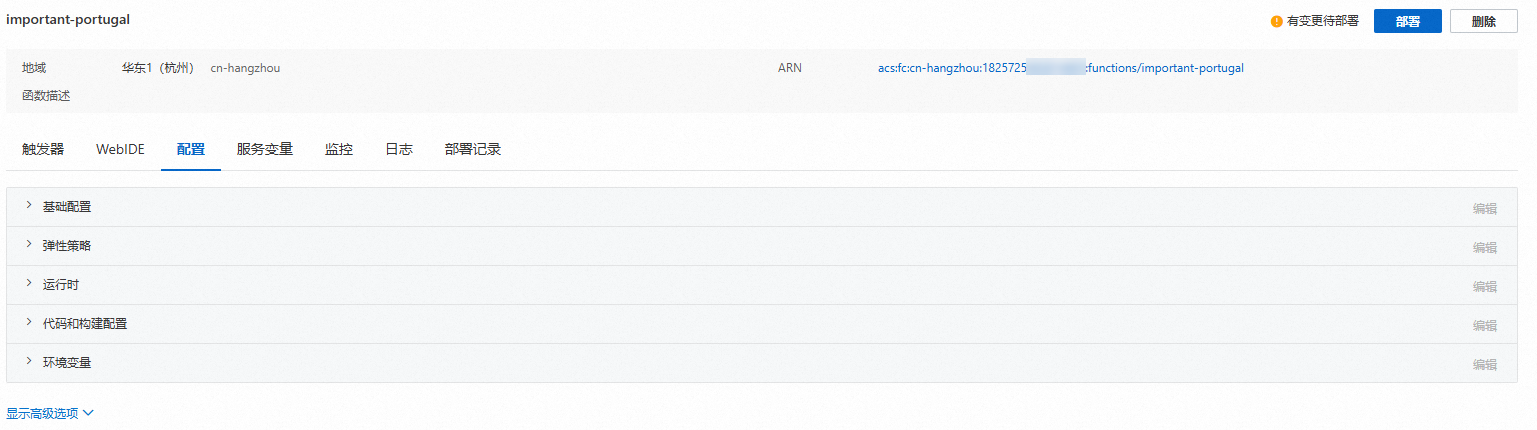Open the 显示高级选项 dropdown arrow
This screenshot has width=1537, height=430.
click(x=88, y=413)
